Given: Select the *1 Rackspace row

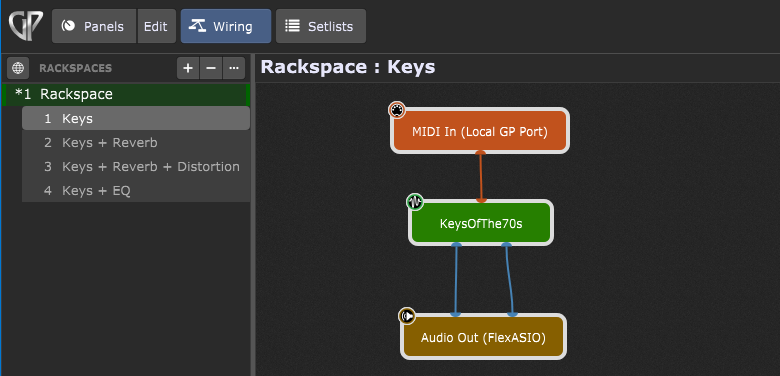Looking at the screenshot, I should (126, 94).
